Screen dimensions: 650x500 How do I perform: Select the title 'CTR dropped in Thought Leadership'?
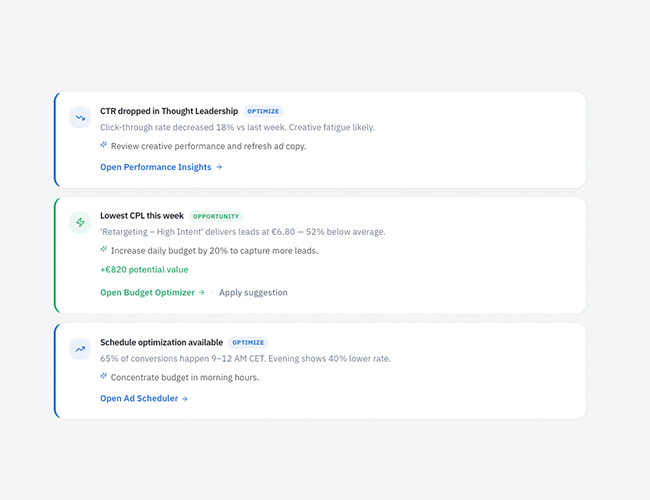pyautogui.click(x=169, y=111)
